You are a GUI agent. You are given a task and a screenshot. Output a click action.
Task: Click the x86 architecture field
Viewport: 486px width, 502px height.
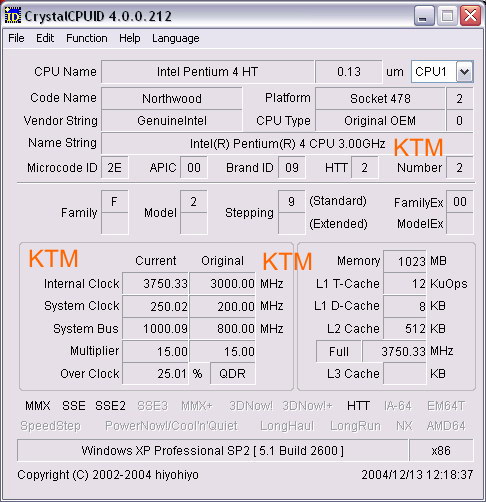point(441,451)
